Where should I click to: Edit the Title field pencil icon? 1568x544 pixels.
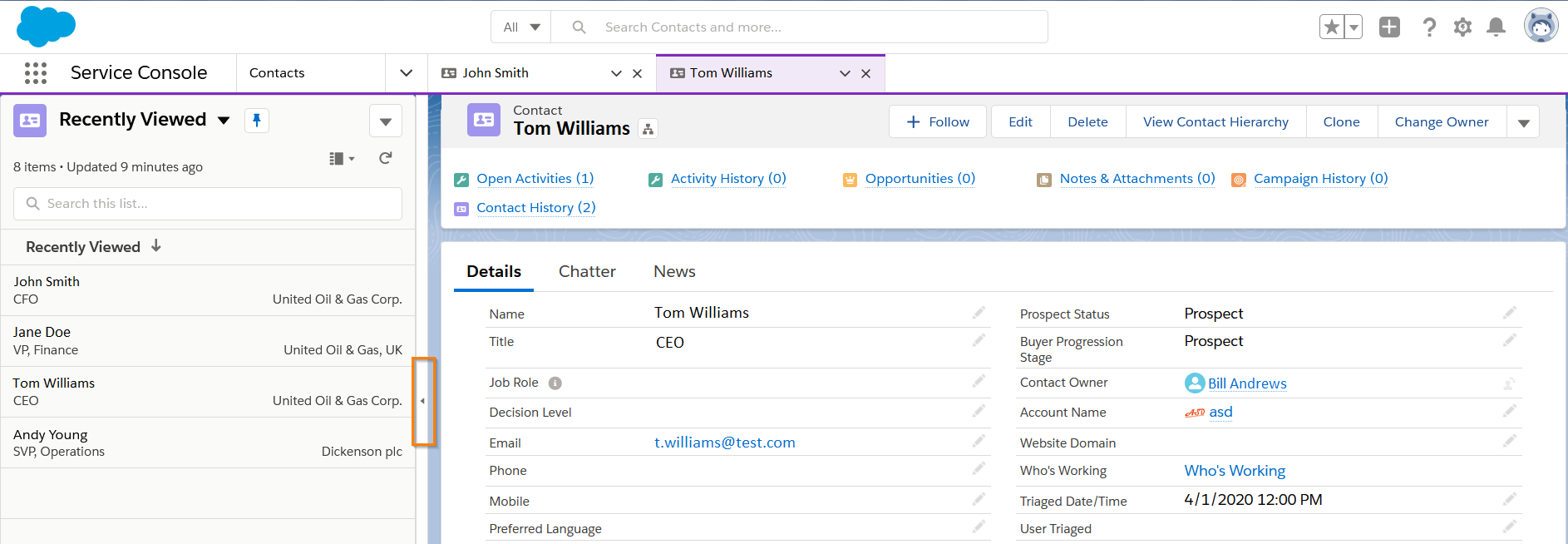(979, 340)
